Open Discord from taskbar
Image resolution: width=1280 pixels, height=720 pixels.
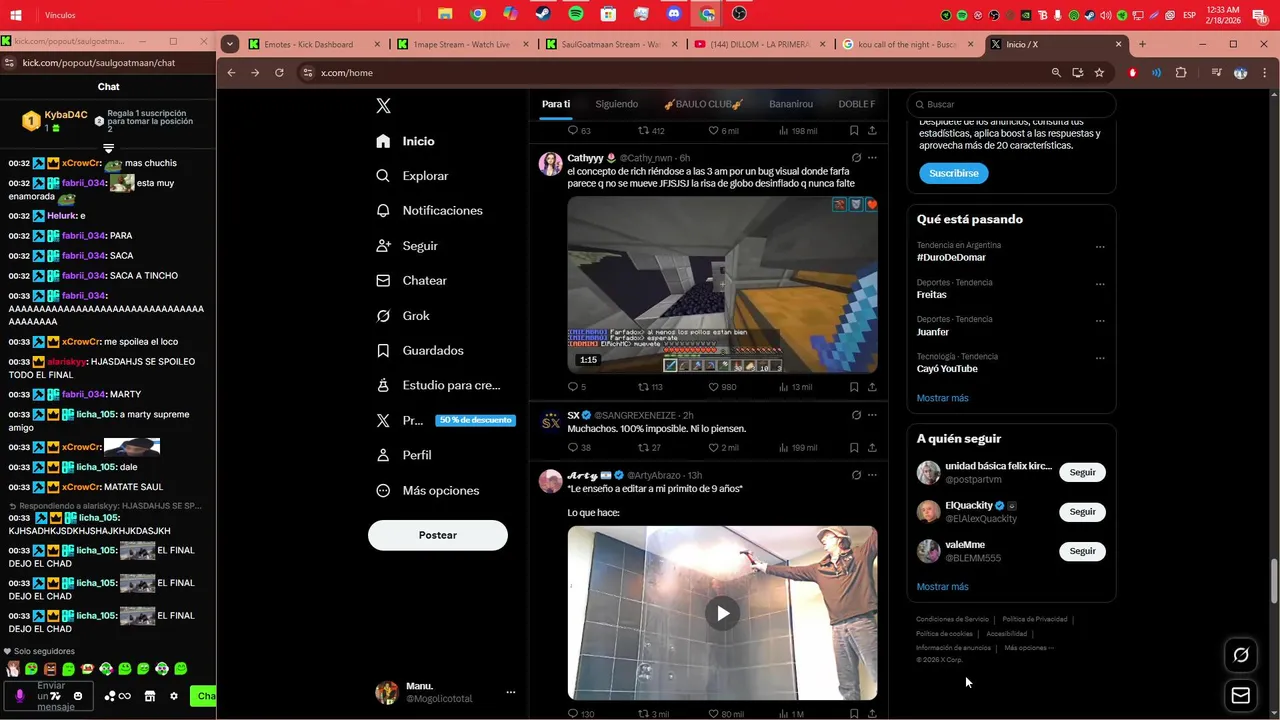674,14
